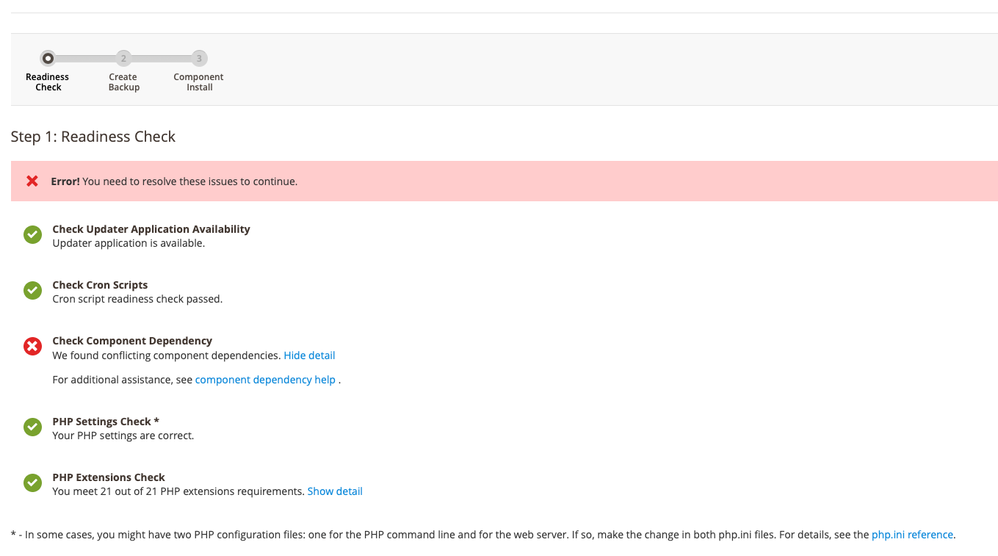Click the Readiness Check step circle
The image size is (998, 556).
pyautogui.click(x=48, y=59)
